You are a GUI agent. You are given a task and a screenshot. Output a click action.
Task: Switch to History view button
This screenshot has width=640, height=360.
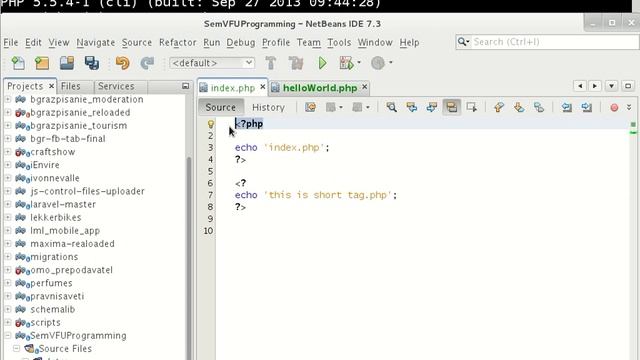tap(268, 107)
